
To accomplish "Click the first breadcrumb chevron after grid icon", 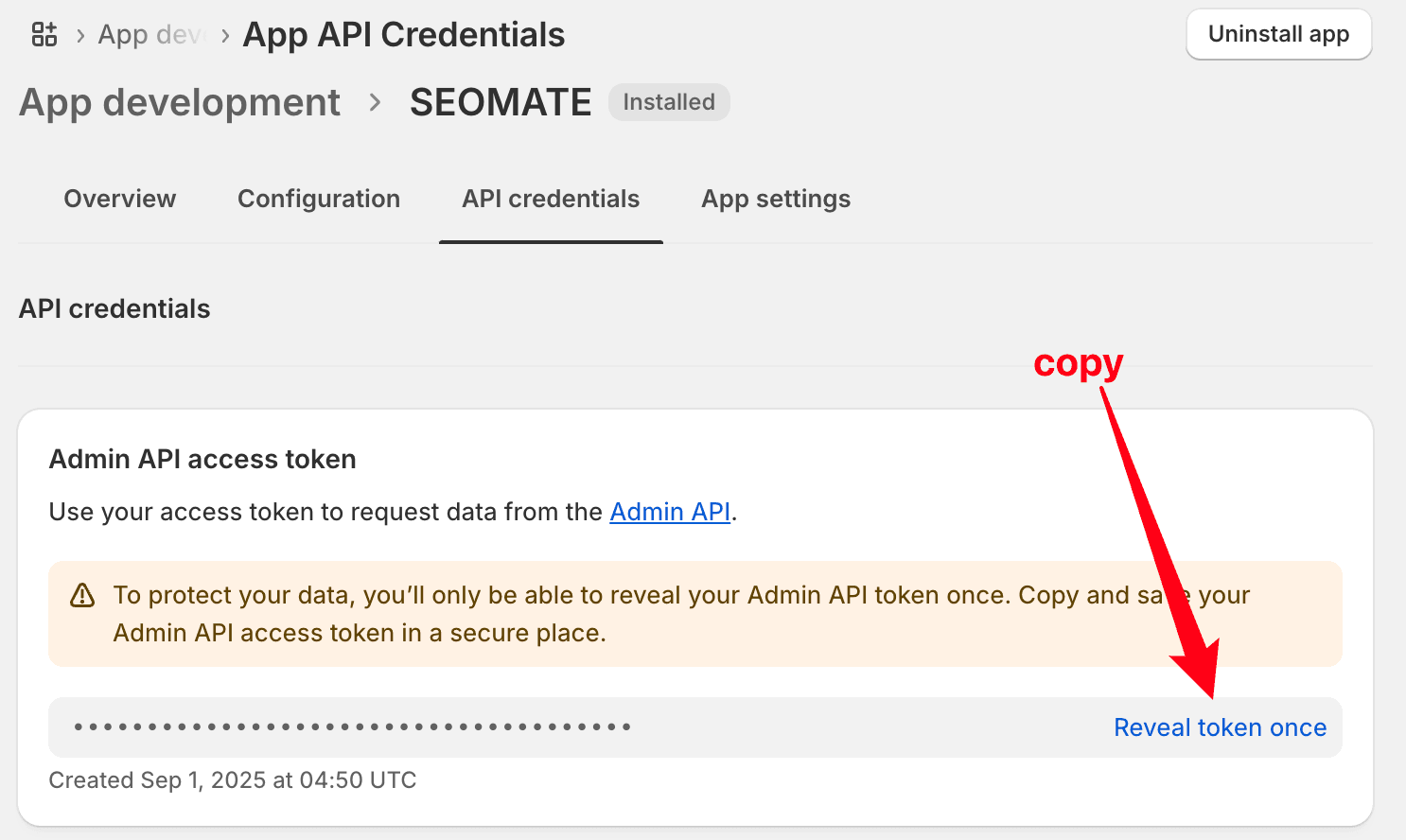I will [x=80, y=36].
